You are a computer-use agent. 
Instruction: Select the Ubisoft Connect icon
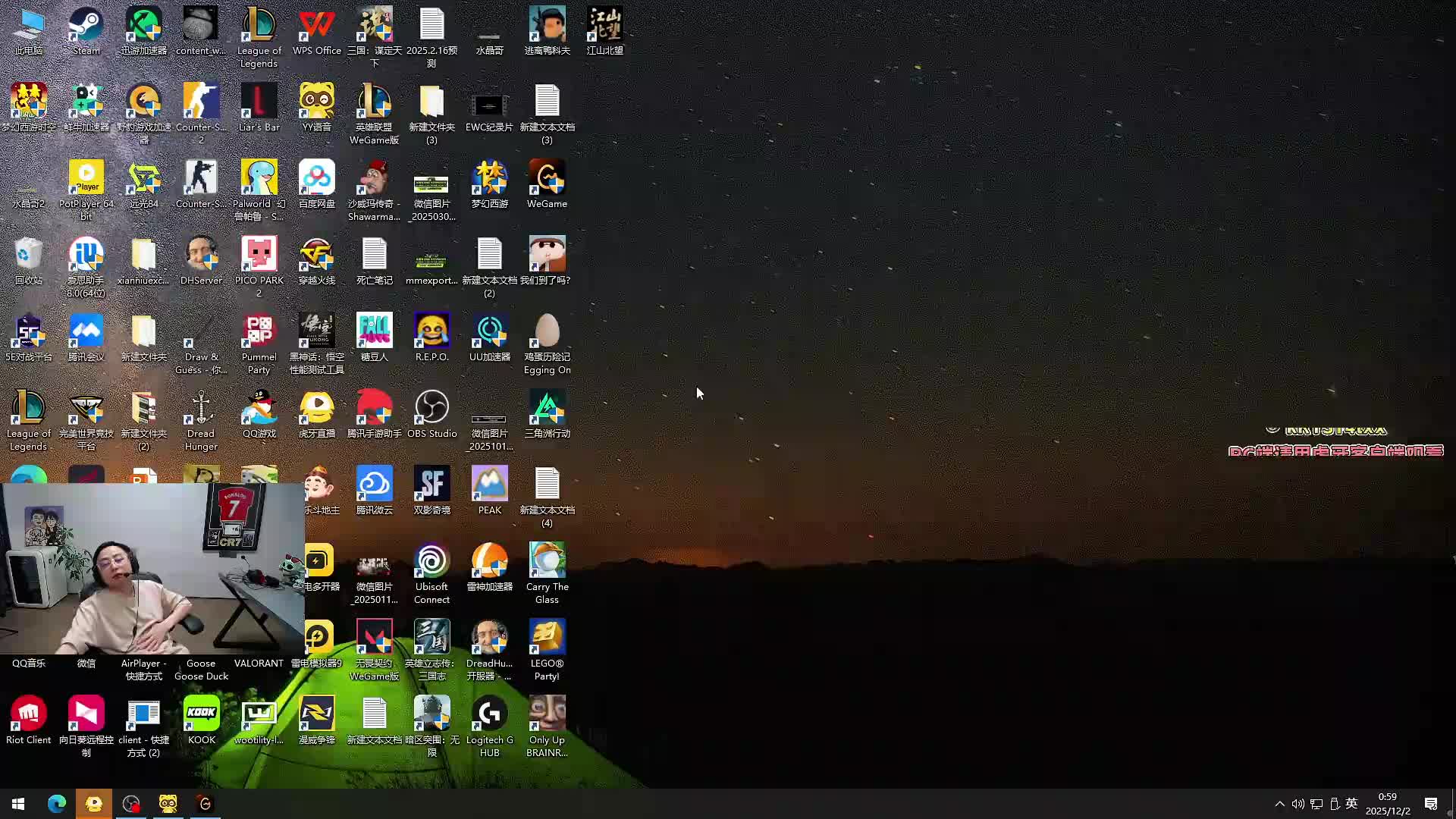pos(431,563)
